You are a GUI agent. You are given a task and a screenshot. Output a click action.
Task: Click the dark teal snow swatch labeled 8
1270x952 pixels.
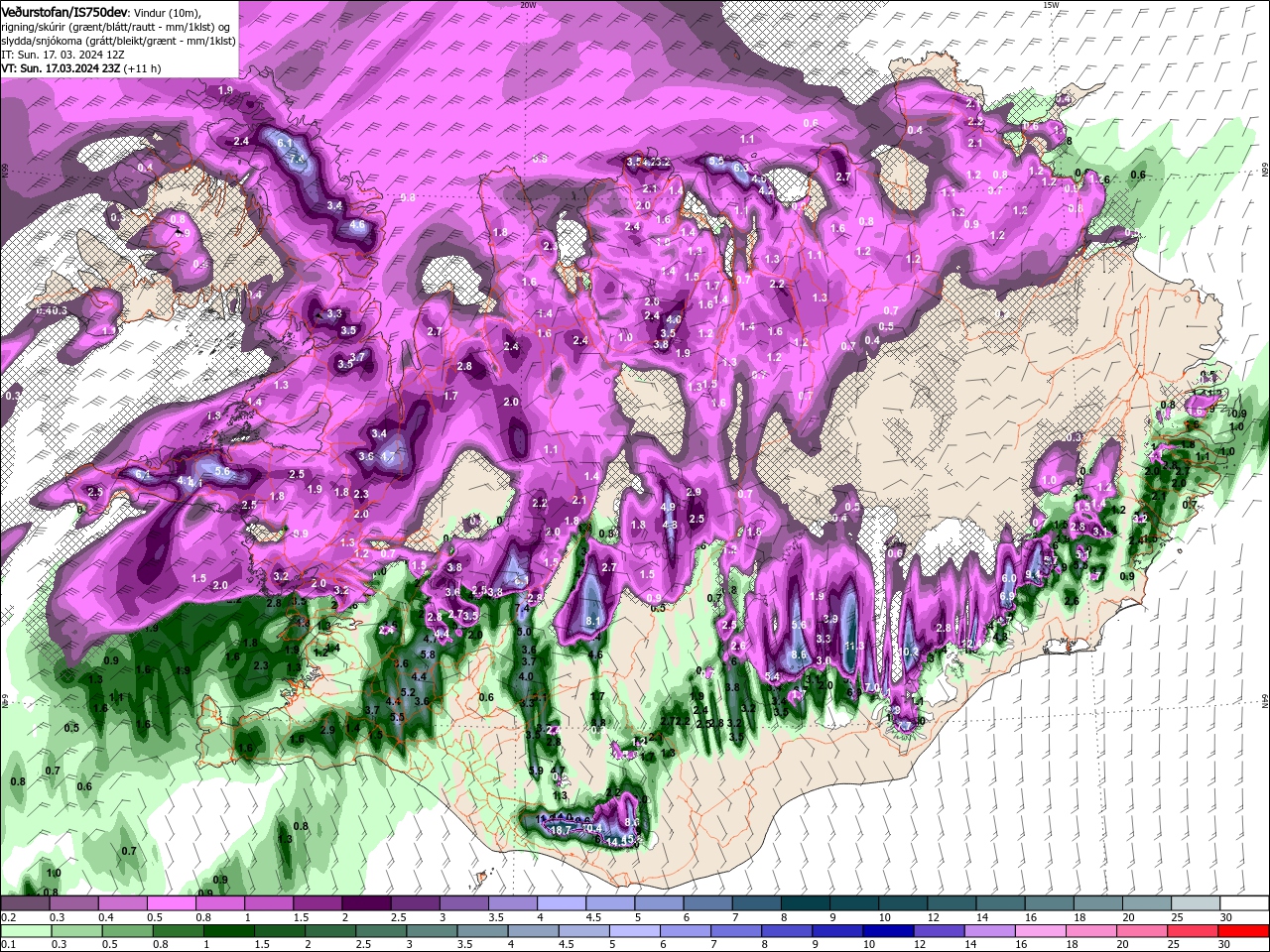[x=806, y=902]
